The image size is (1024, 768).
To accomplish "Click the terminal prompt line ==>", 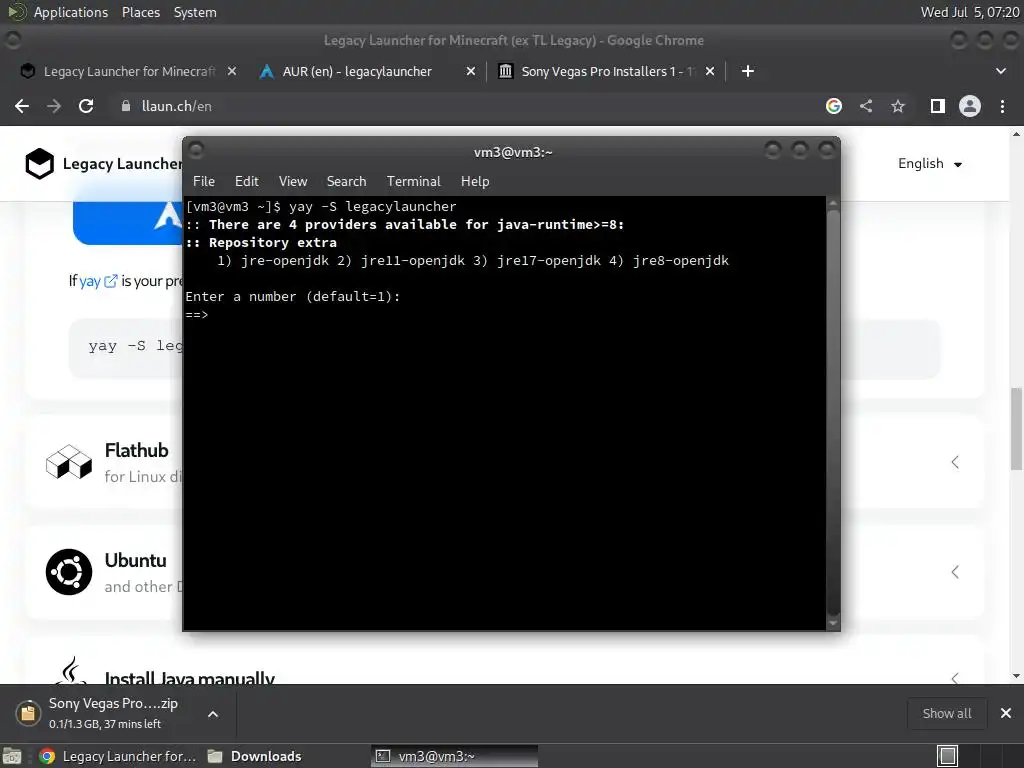I will pos(197,315).
